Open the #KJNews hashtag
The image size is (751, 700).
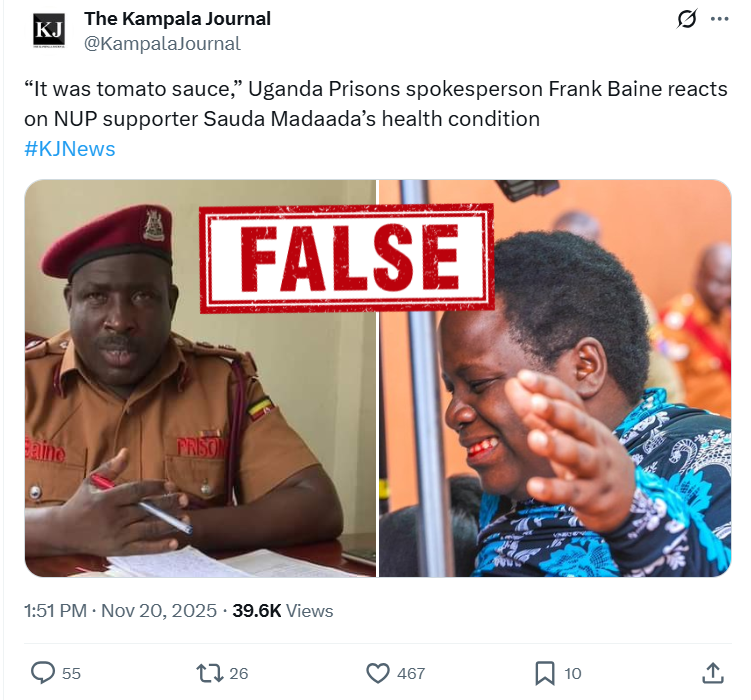pos(70,149)
